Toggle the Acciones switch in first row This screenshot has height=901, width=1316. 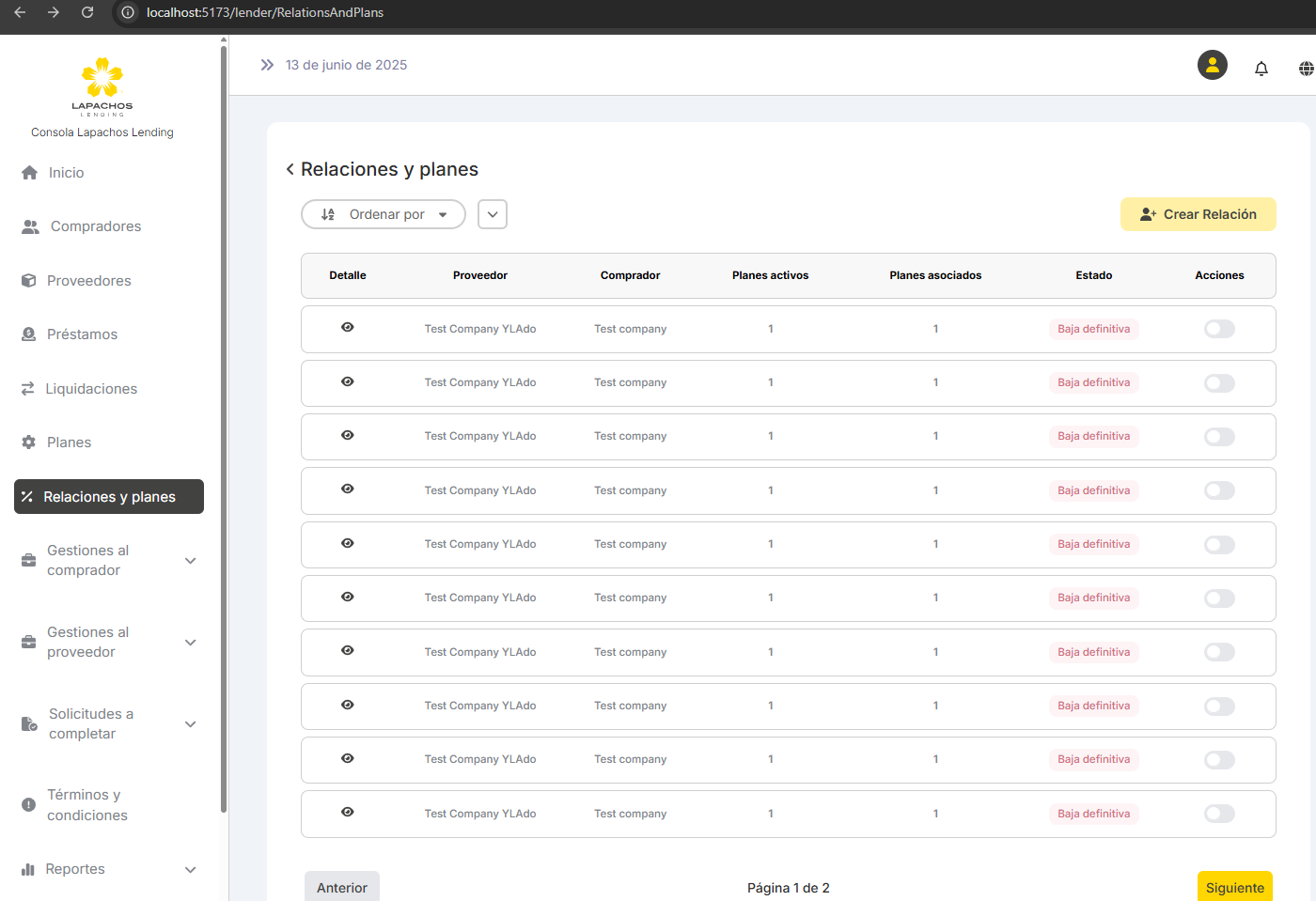coord(1218,329)
